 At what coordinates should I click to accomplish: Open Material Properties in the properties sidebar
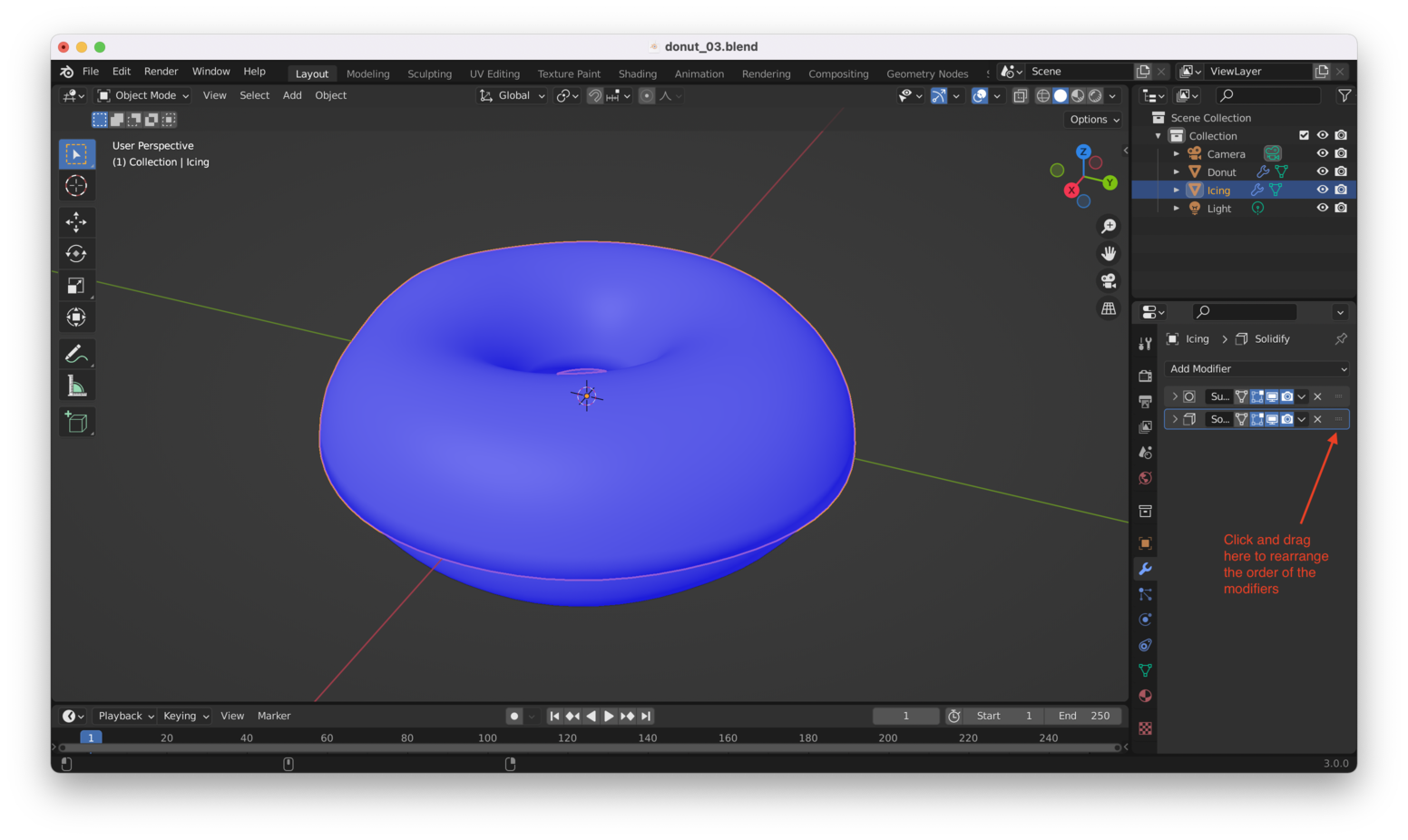pyautogui.click(x=1145, y=696)
